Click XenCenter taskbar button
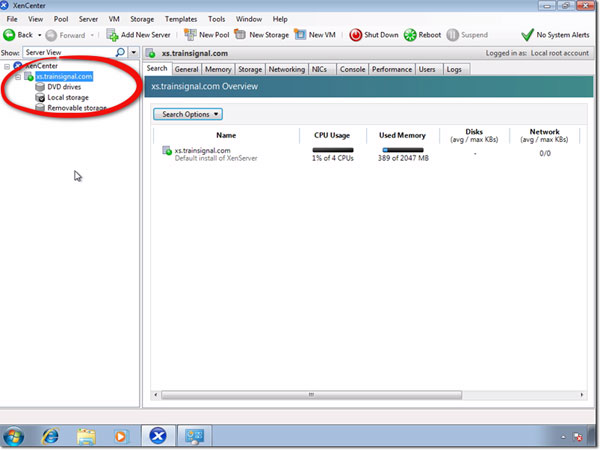This screenshot has width=600, height=450. click(x=158, y=435)
